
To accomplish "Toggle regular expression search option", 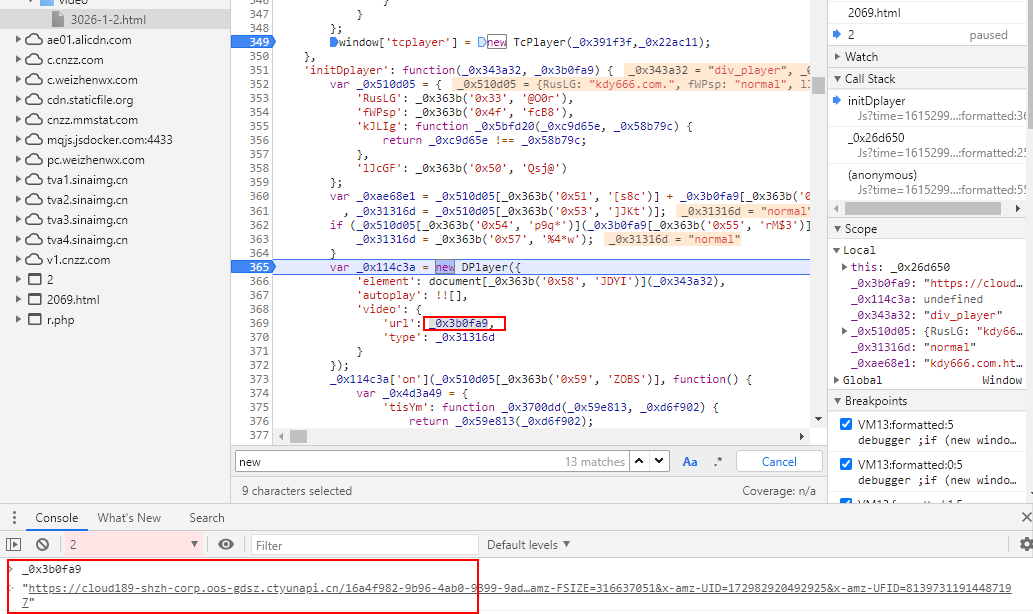I will (718, 462).
